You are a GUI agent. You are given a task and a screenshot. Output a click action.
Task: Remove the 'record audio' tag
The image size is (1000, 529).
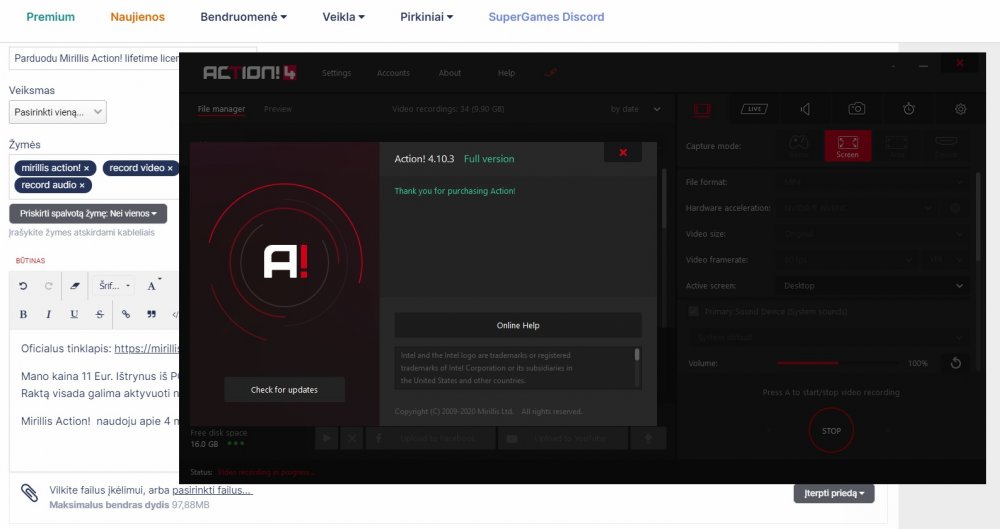[82, 186]
